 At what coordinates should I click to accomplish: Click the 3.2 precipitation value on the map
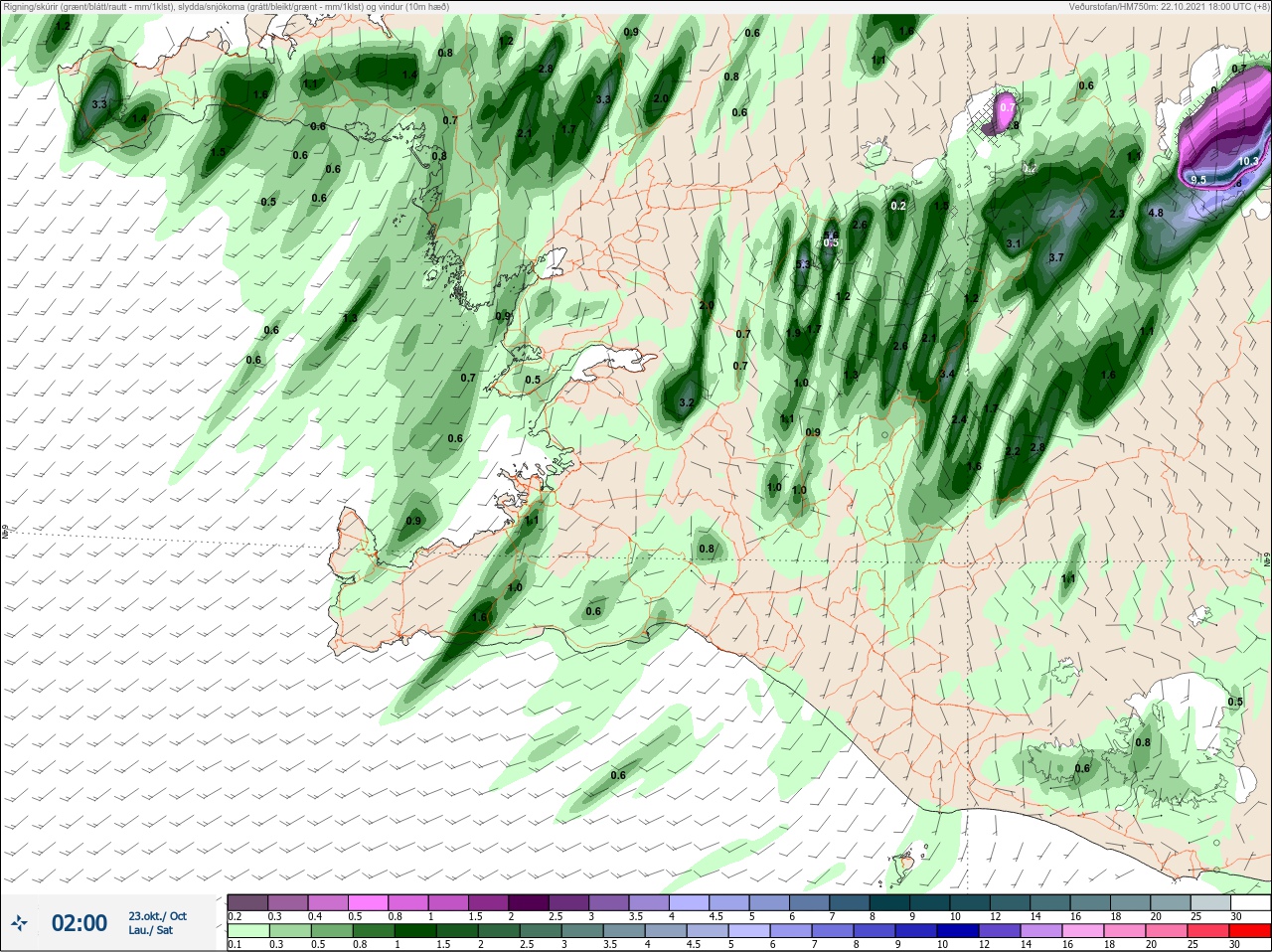[x=686, y=403]
